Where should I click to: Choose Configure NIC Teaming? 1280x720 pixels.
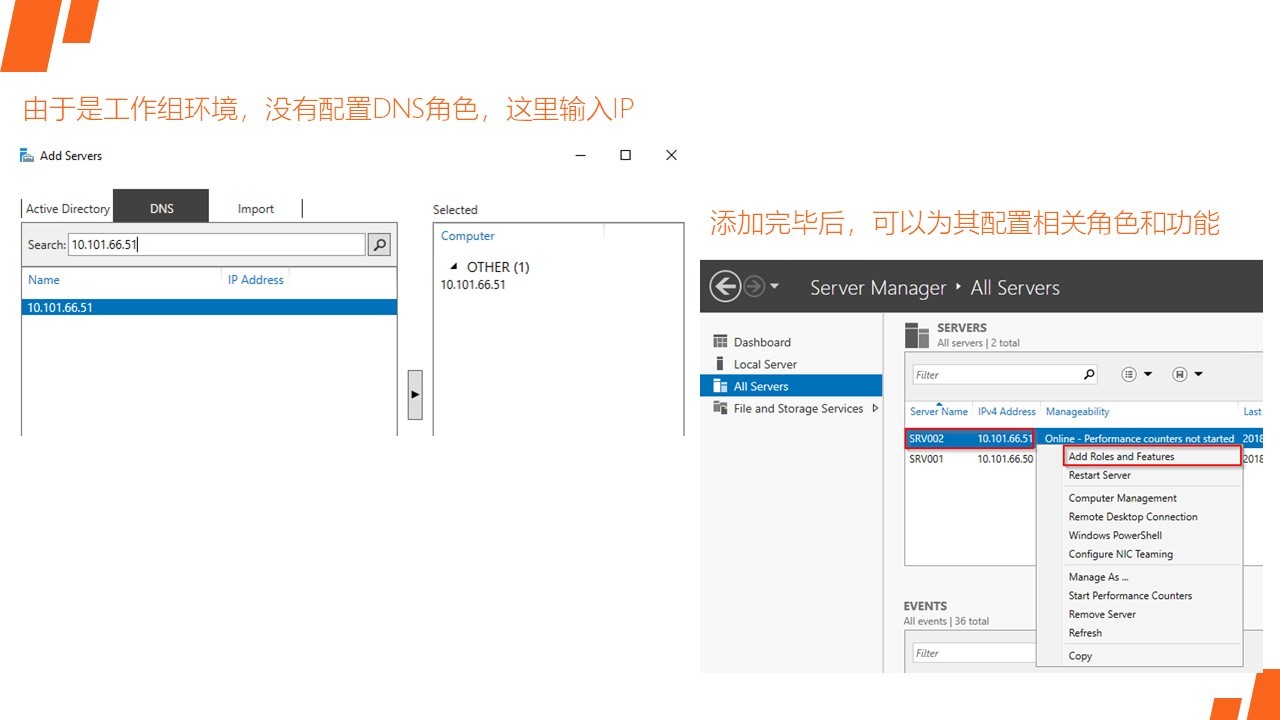pyautogui.click(x=1120, y=554)
